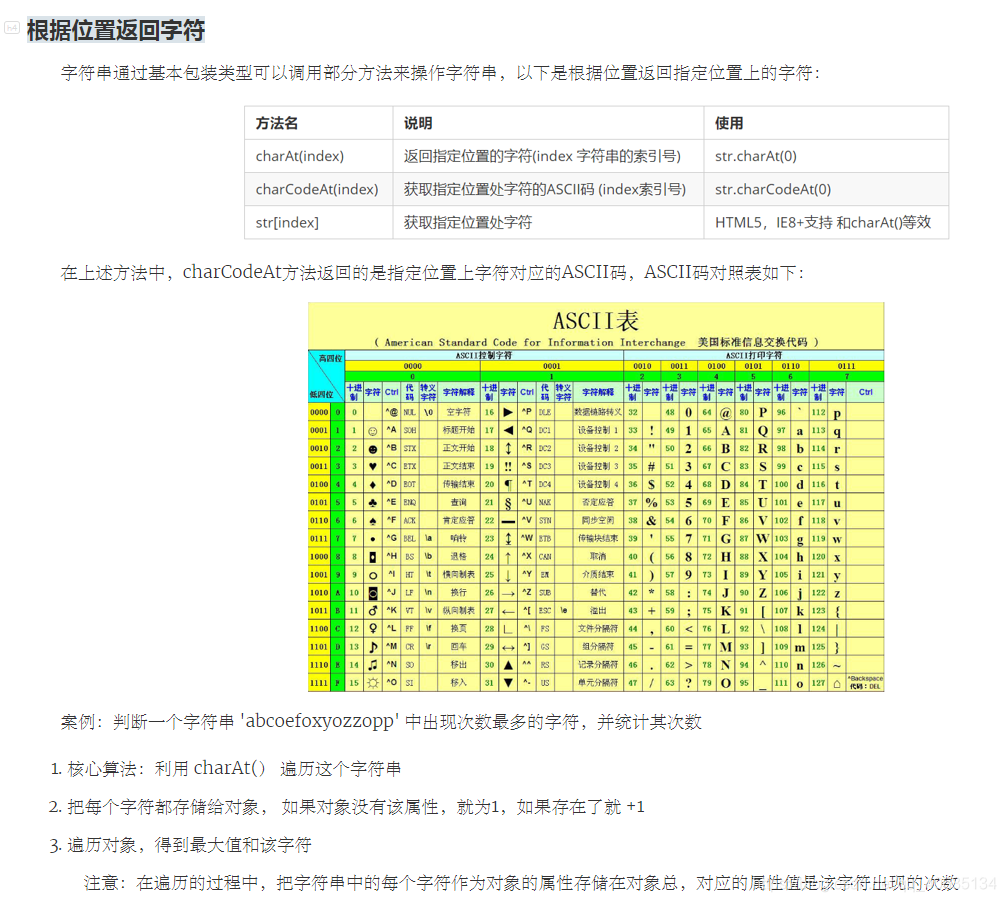Click the 案例 line with 'abcoefoxyozzopp'
The image size is (1006, 902).
point(381,722)
